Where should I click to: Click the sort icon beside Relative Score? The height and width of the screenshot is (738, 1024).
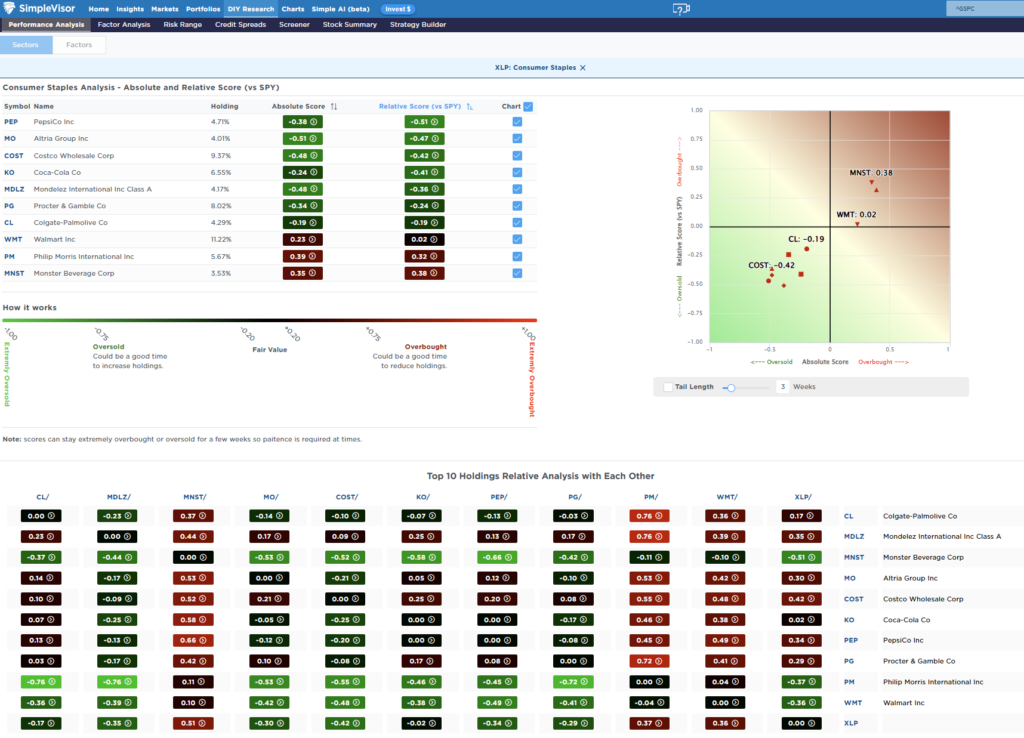[469, 107]
